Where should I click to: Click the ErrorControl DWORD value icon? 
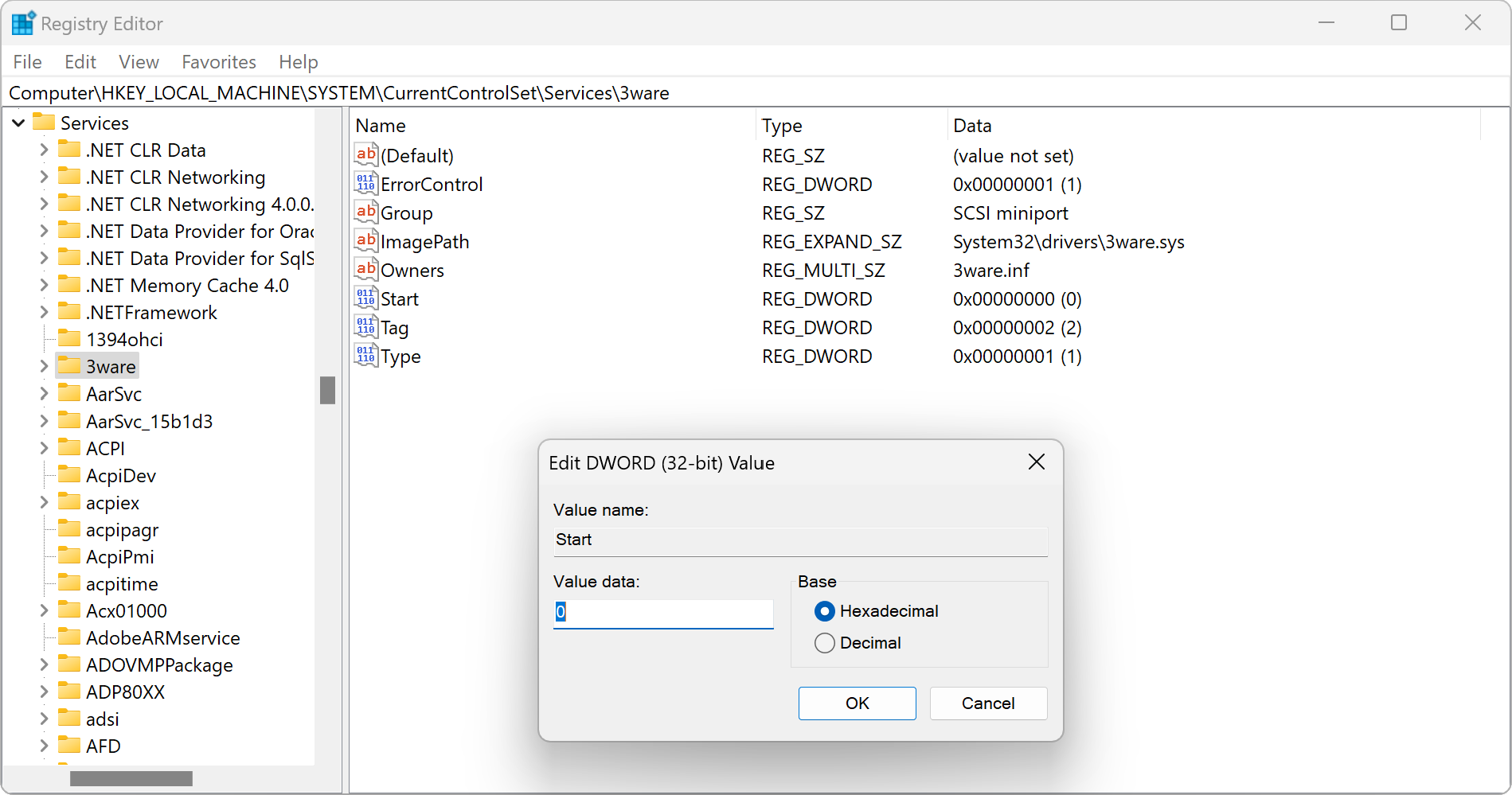coord(365,184)
